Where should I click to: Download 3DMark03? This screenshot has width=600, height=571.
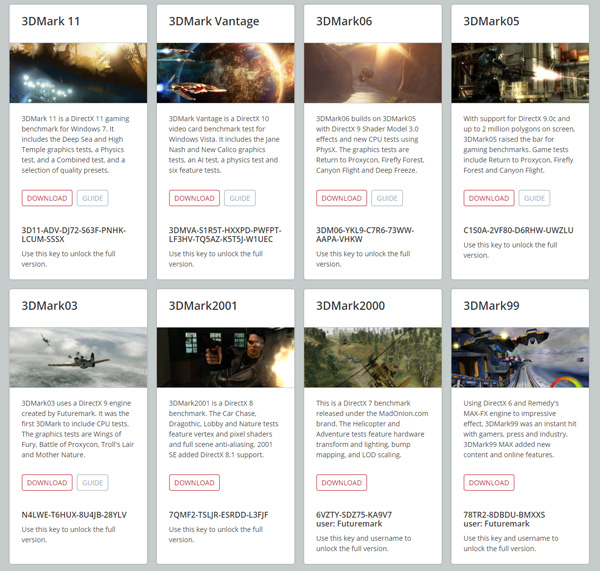pyautogui.click(x=47, y=483)
